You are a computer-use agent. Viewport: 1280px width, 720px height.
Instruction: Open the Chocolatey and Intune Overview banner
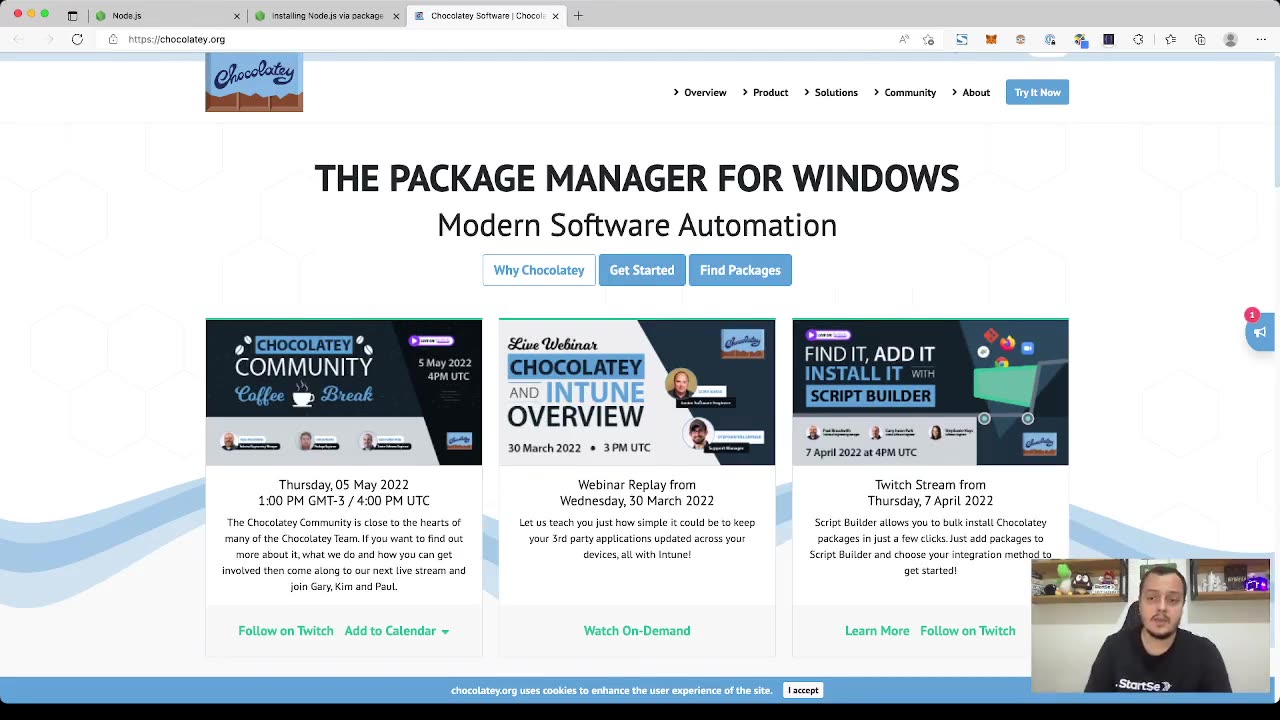point(637,392)
